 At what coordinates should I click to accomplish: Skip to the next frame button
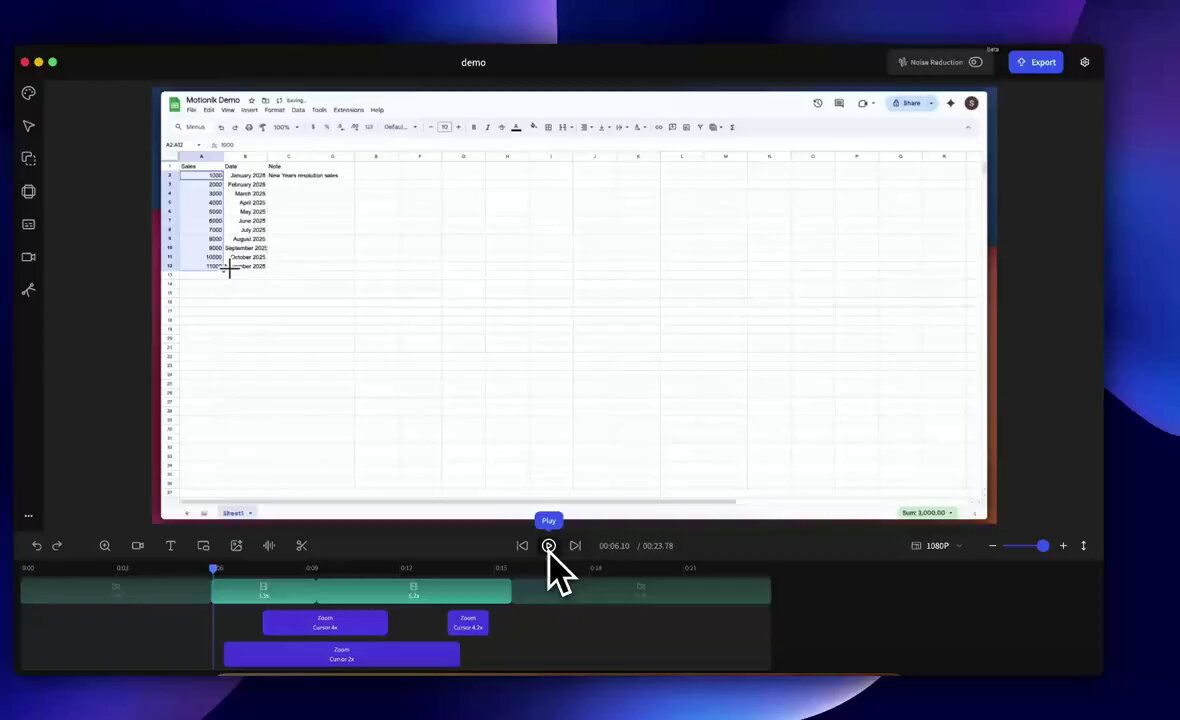(575, 546)
